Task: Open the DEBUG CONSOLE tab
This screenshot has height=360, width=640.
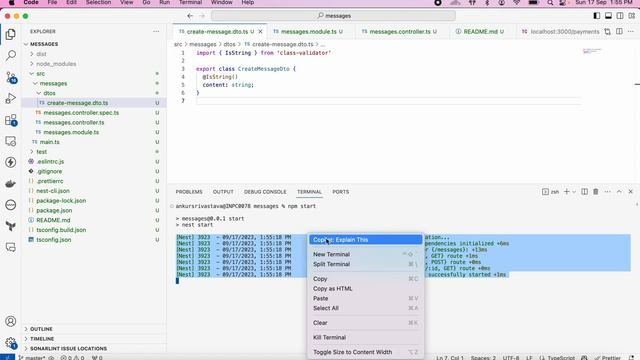Action: (265, 192)
